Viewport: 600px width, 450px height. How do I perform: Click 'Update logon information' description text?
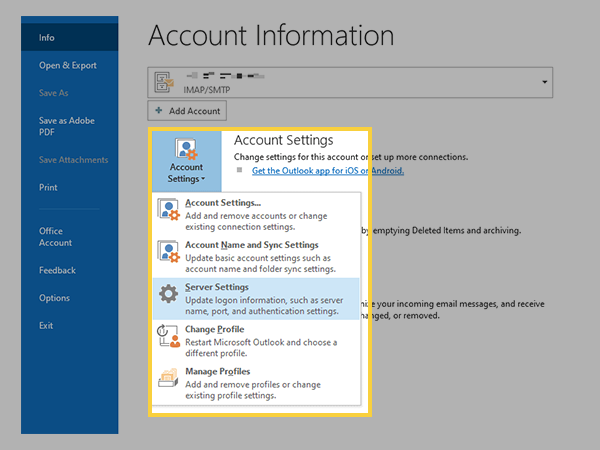(264, 306)
